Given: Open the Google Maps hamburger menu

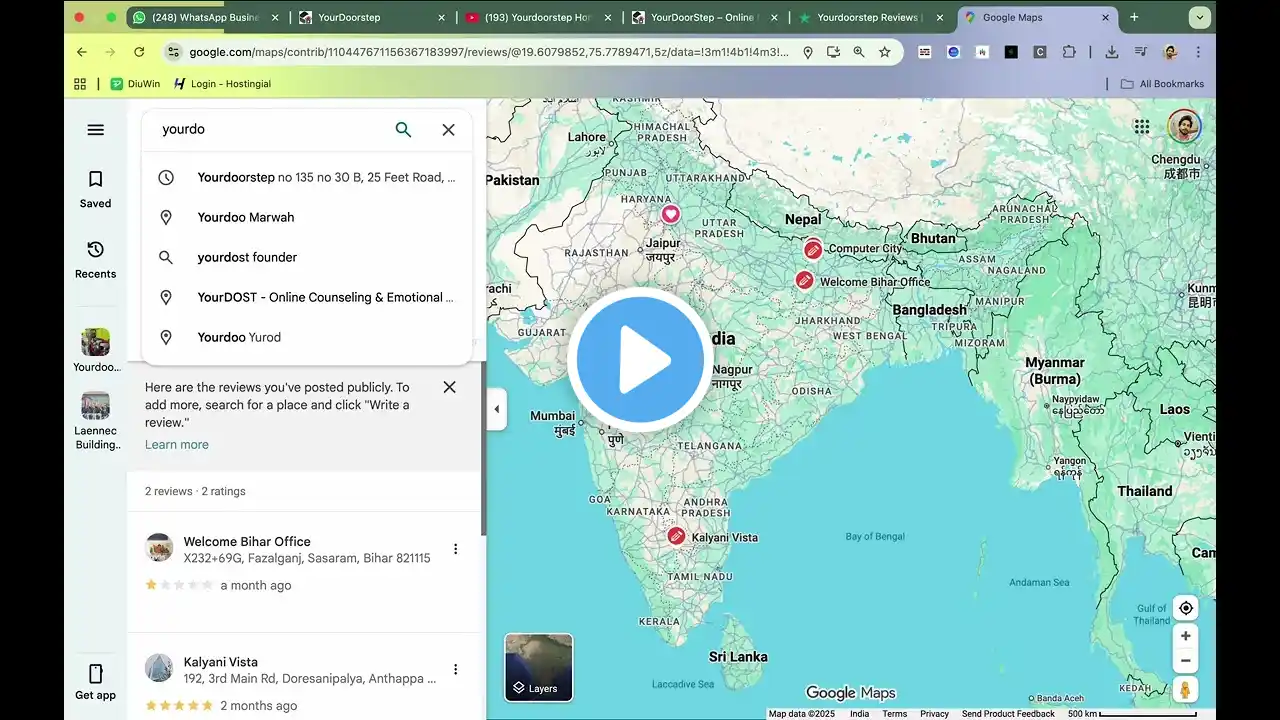Looking at the screenshot, I should [95, 130].
